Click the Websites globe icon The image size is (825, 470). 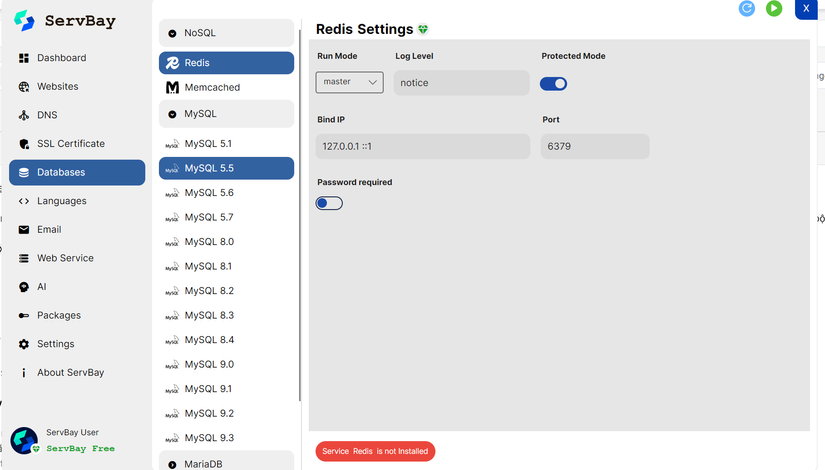point(24,87)
